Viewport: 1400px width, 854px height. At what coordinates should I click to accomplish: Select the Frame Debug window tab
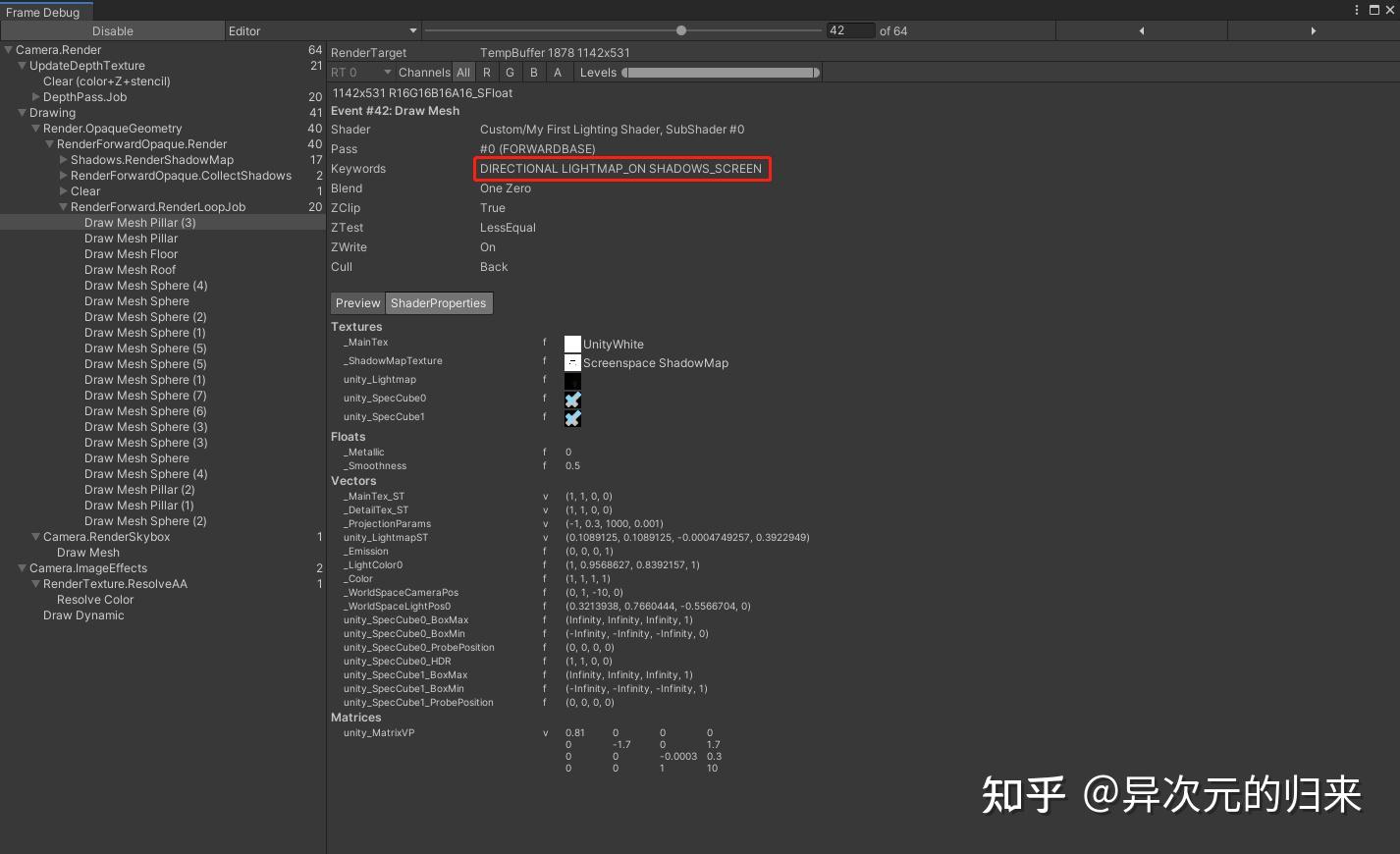[43, 12]
